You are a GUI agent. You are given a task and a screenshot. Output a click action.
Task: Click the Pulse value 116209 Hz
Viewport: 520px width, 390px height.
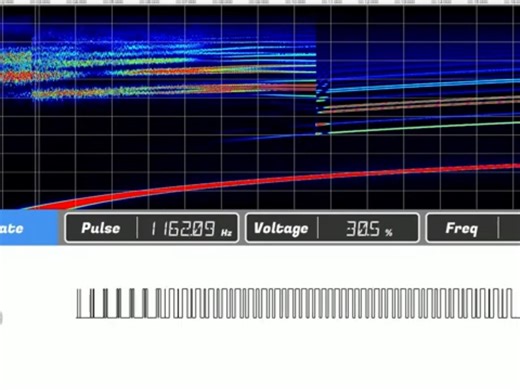pyautogui.click(x=192, y=229)
